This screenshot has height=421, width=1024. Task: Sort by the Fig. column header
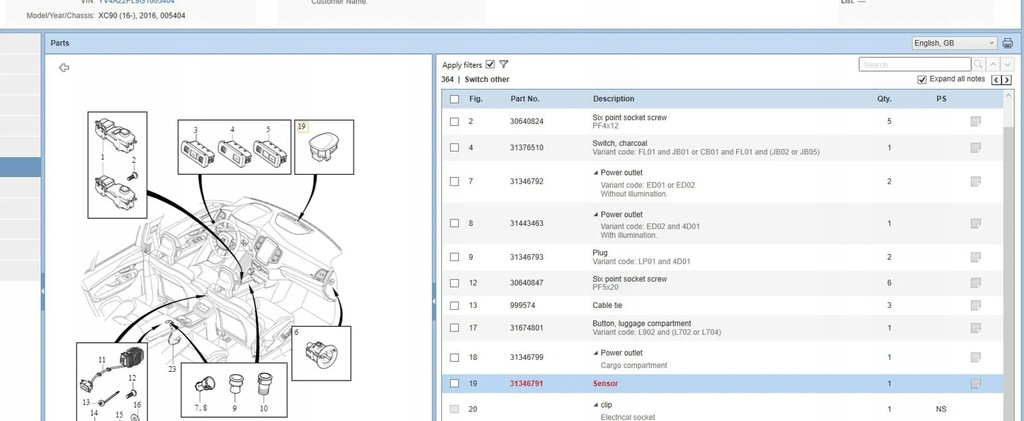[x=476, y=99]
